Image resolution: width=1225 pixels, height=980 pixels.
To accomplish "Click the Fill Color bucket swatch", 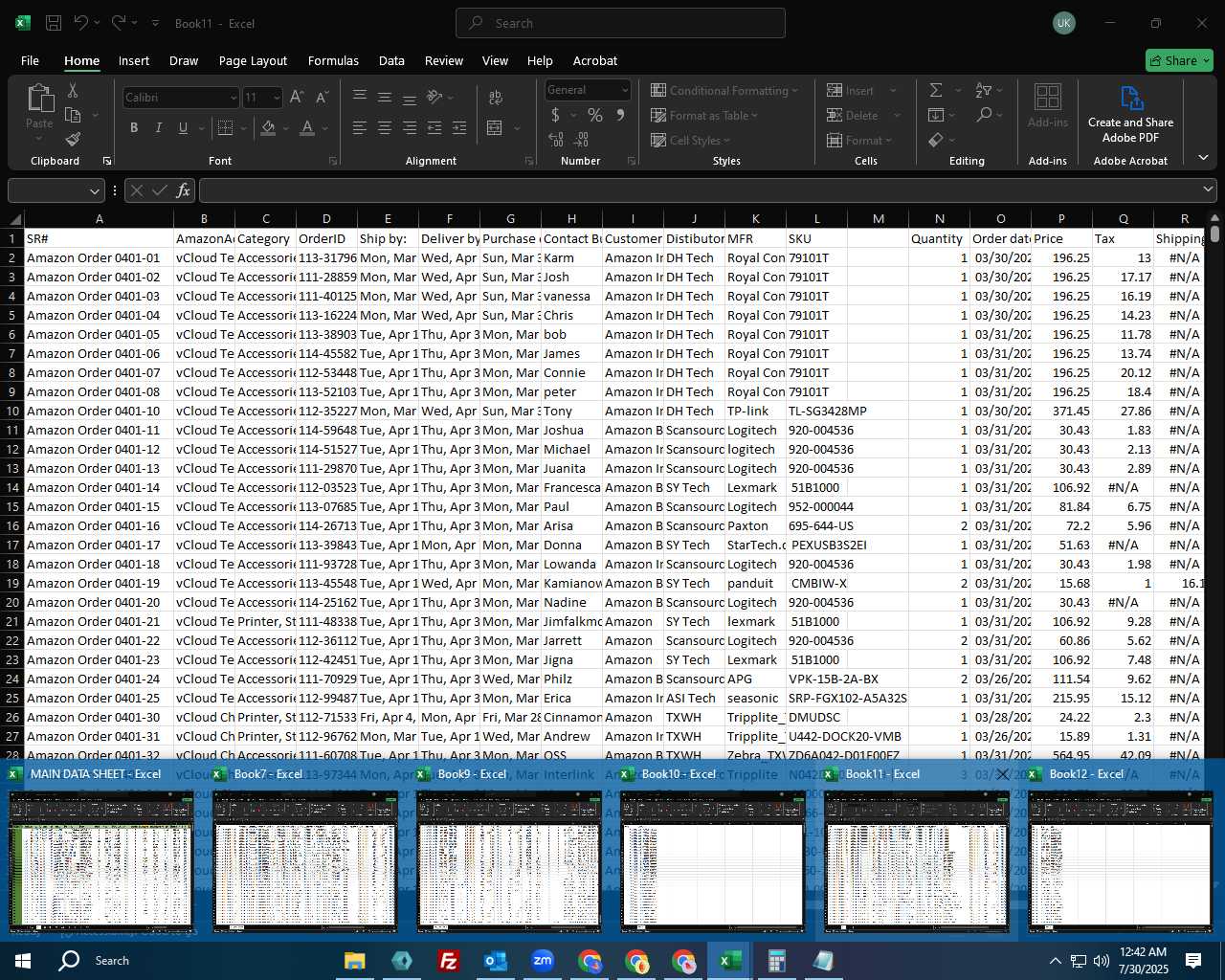I will point(269,127).
